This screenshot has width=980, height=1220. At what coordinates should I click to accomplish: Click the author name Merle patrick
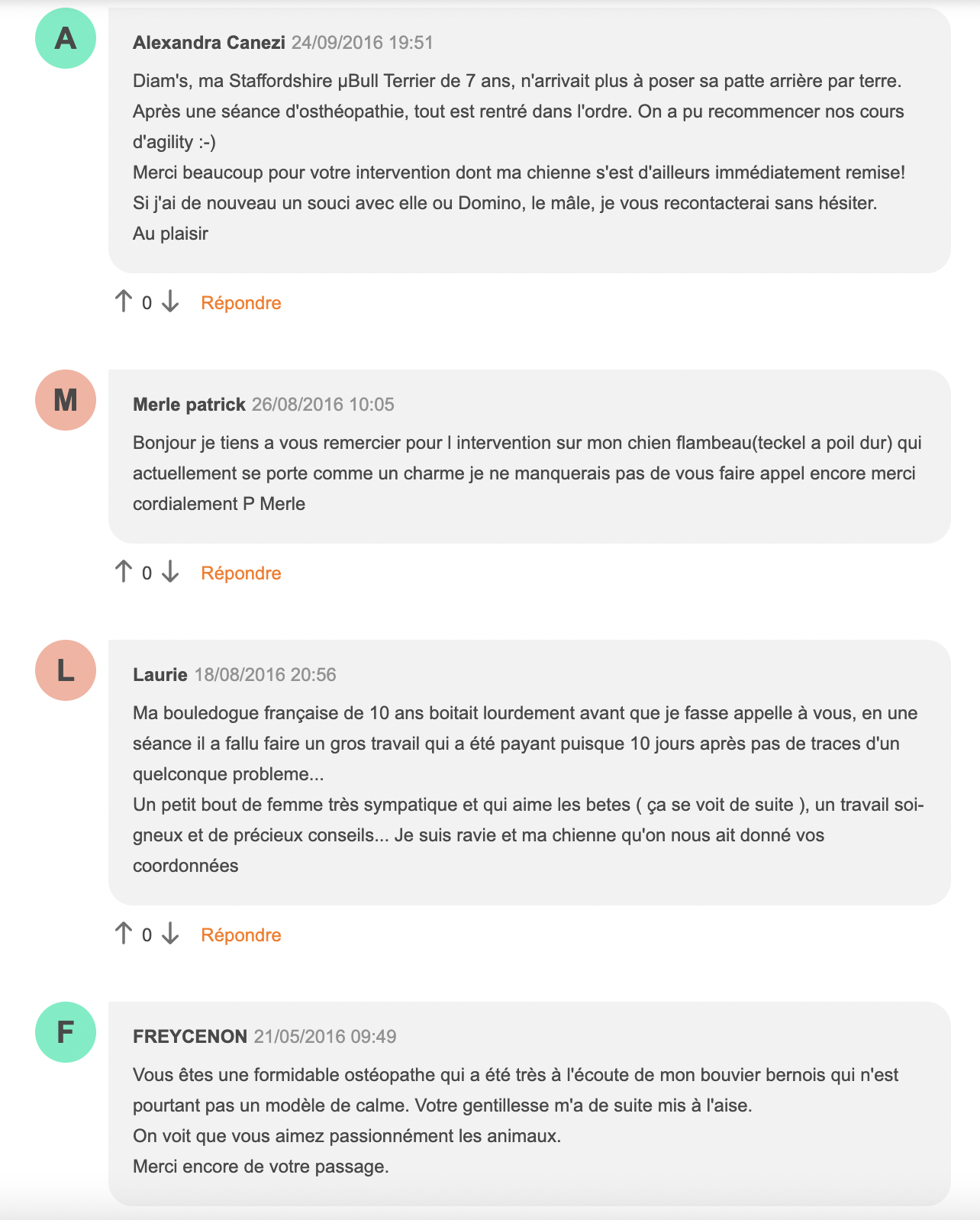(x=189, y=405)
